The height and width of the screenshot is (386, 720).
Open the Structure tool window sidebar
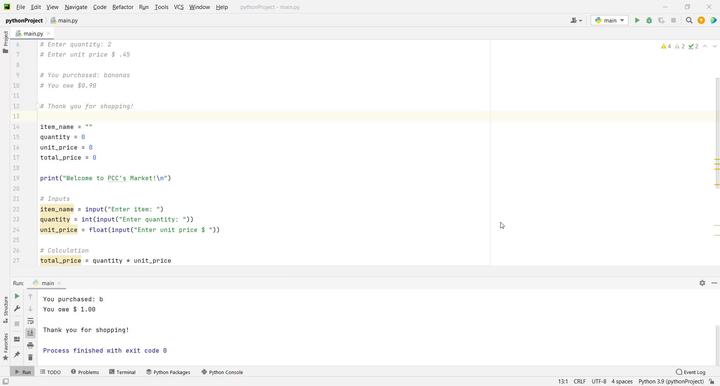click(x=6, y=310)
